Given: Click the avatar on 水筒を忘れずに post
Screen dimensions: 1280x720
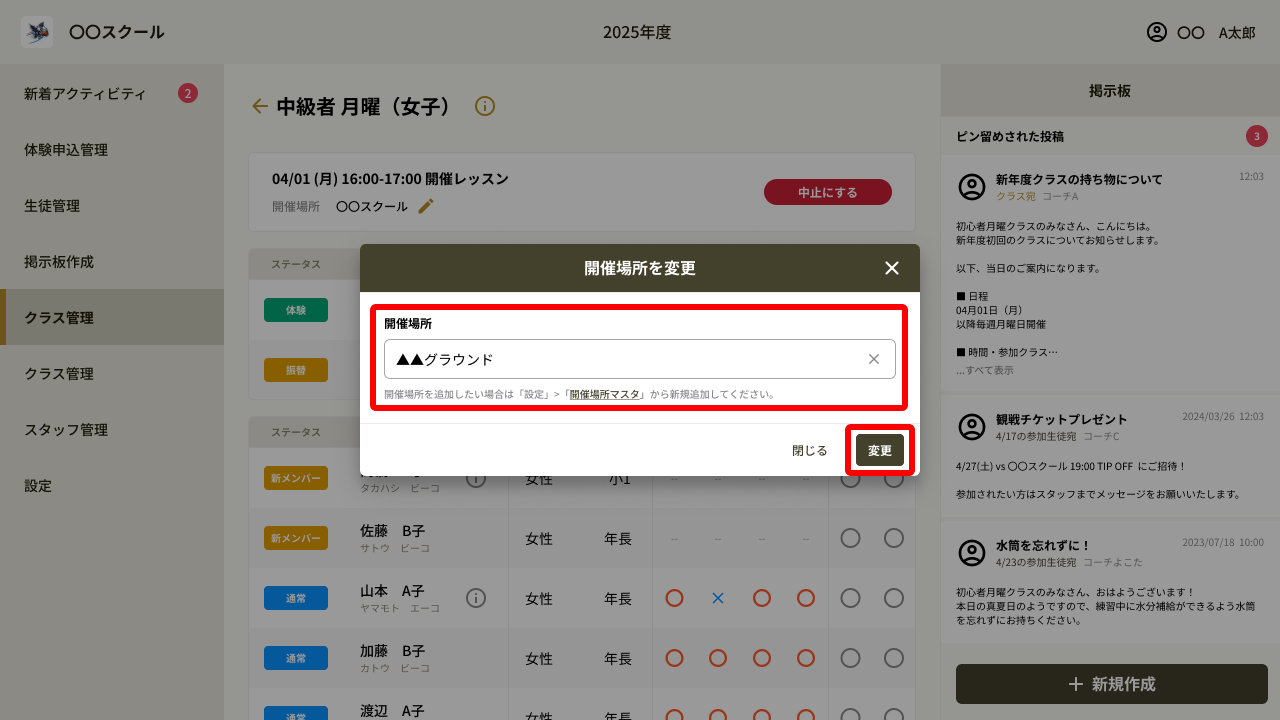Looking at the screenshot, I should point(972,553).
